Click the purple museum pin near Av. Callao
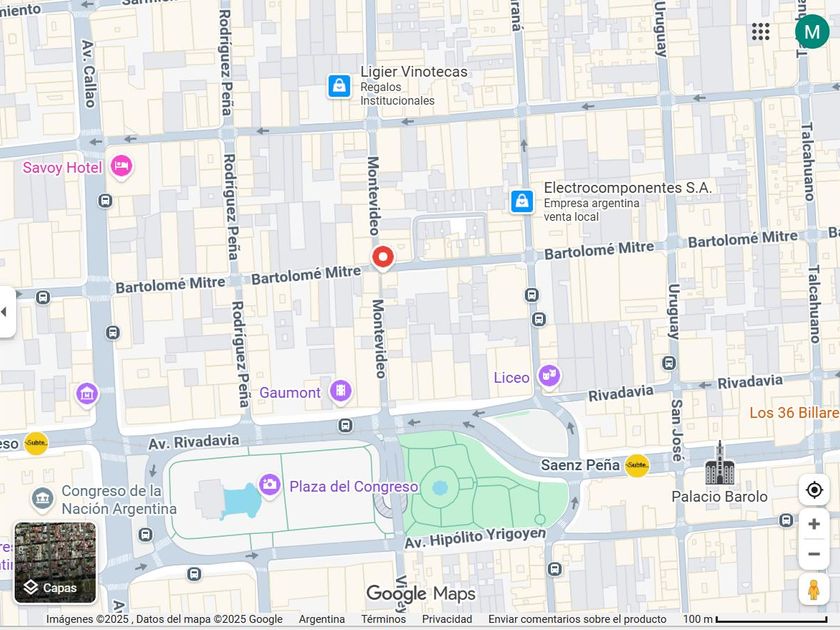 (87, 394)
